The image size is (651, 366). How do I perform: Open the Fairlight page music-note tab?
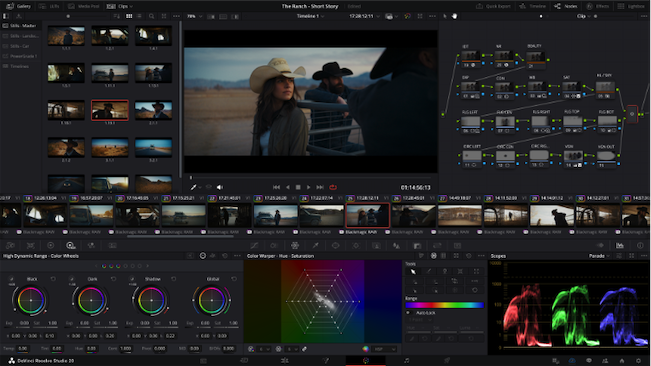click(406, 361)
